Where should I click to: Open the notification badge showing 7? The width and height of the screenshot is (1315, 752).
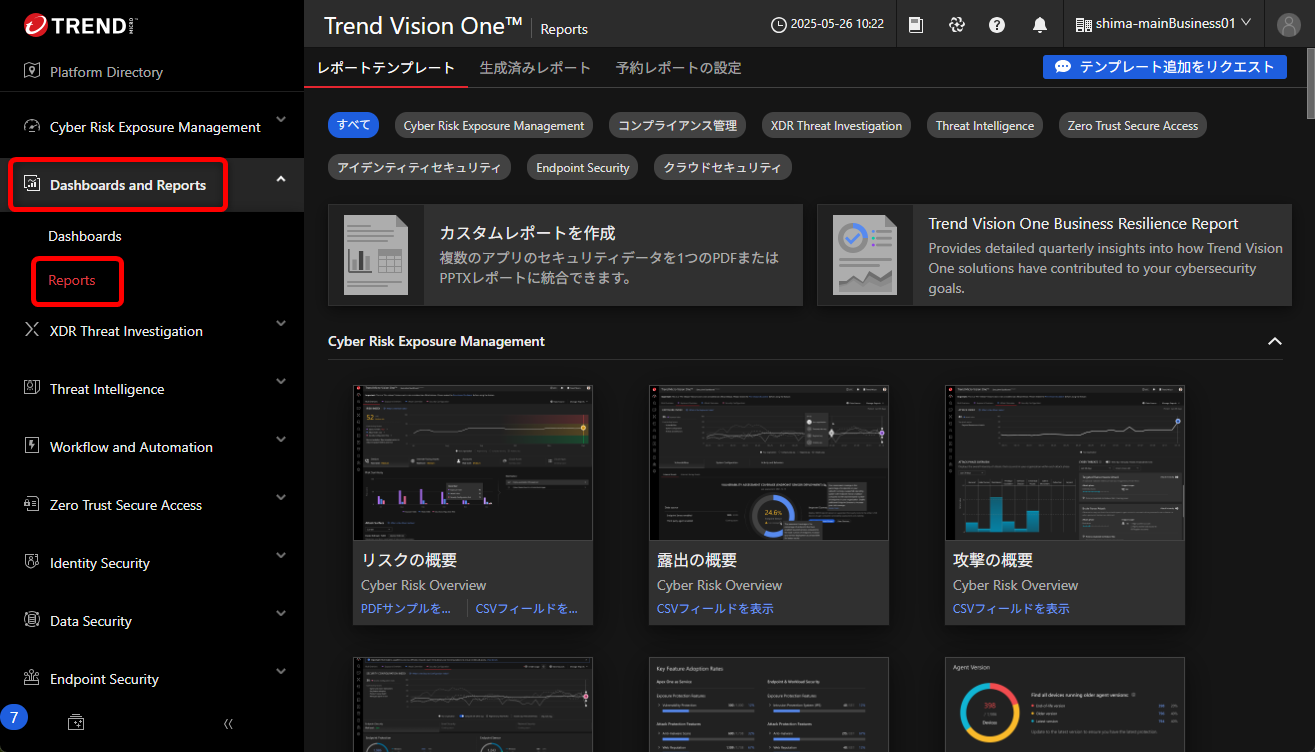(14, 716)
